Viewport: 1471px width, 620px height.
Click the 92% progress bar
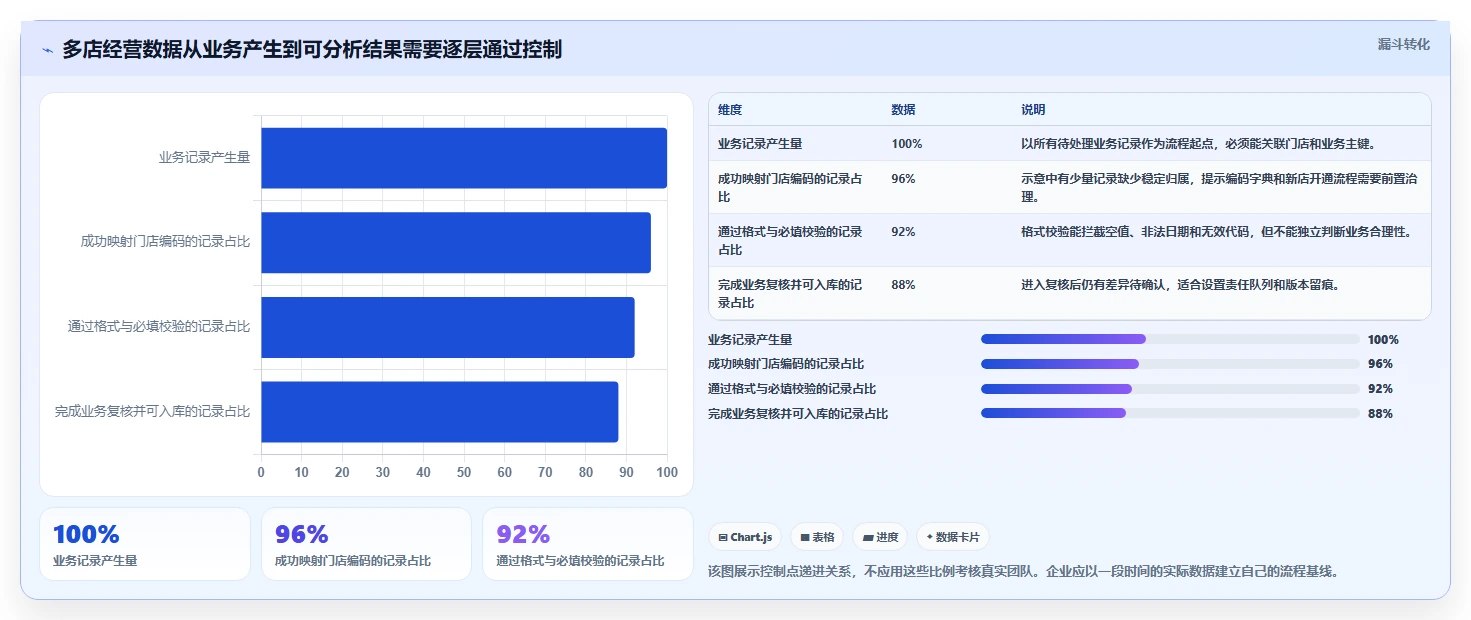click(1170, 389)
